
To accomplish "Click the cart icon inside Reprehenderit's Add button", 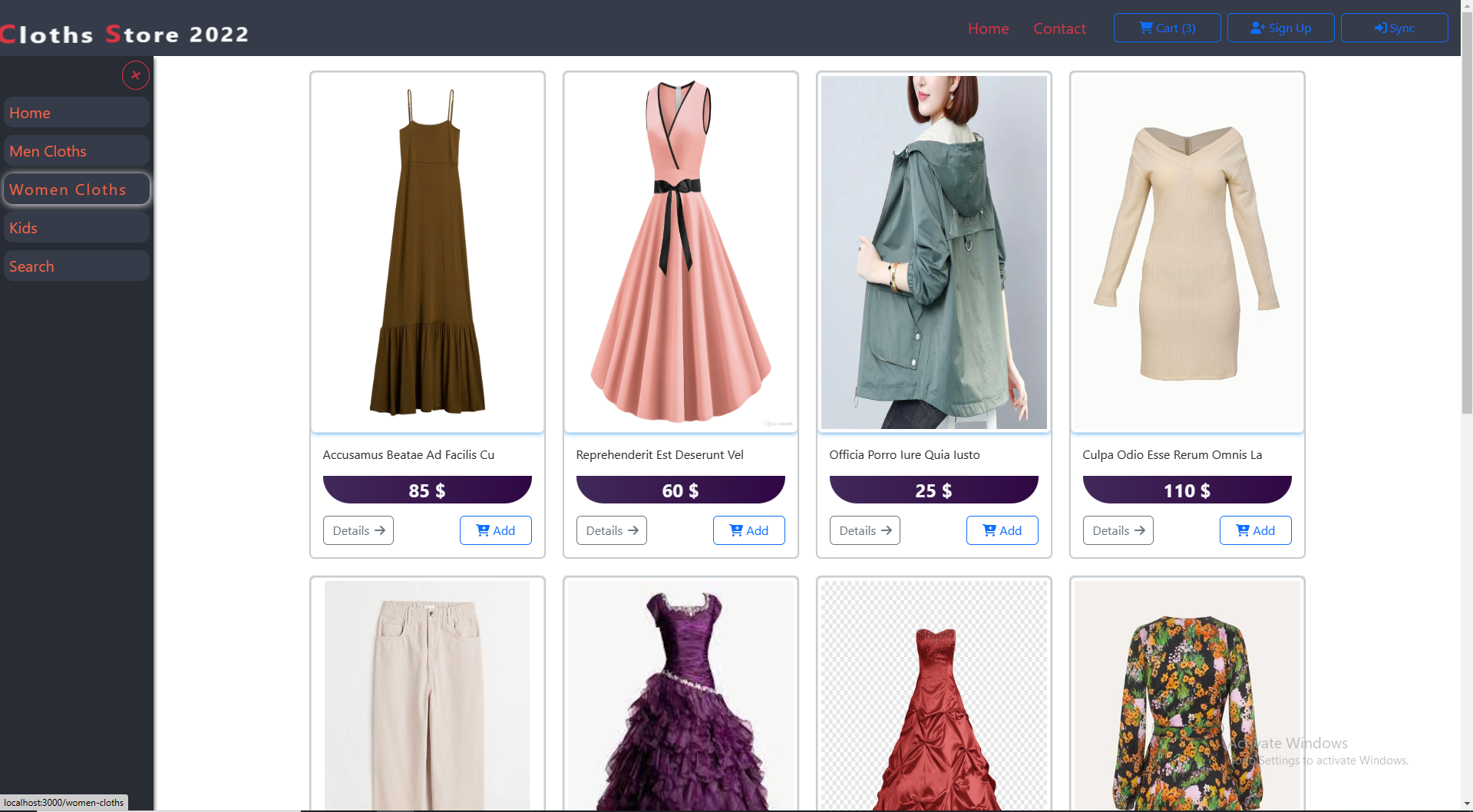I will 736,530.
